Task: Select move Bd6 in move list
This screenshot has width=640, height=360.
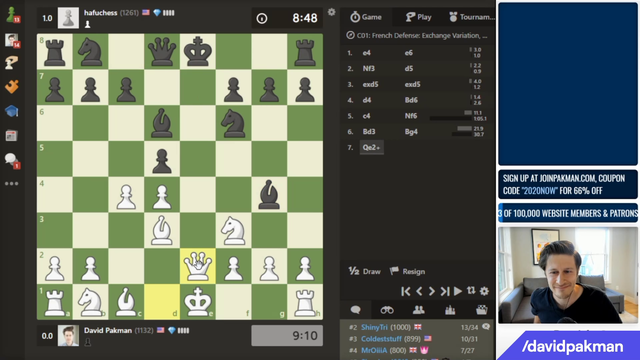Action: [411, 100]
